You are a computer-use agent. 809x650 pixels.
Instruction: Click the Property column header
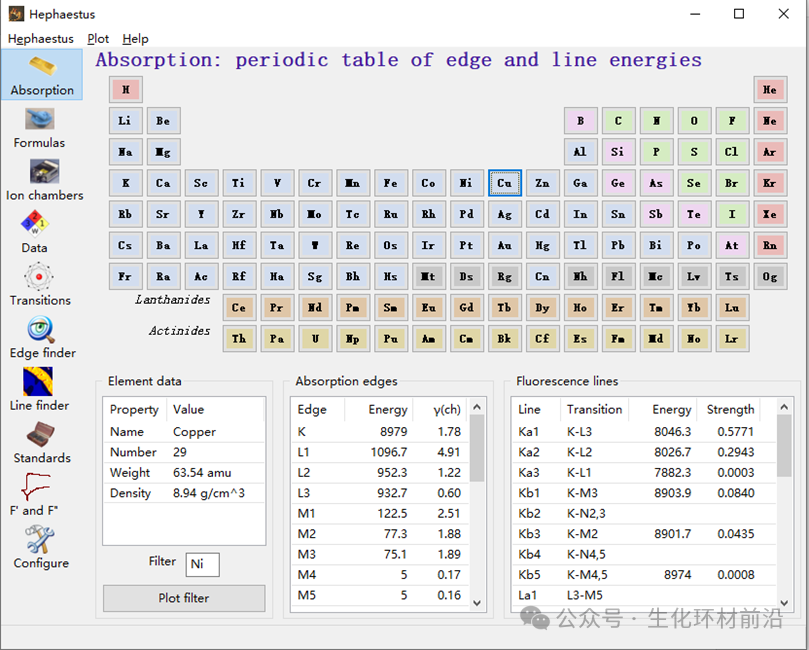[x=134, y=410]
